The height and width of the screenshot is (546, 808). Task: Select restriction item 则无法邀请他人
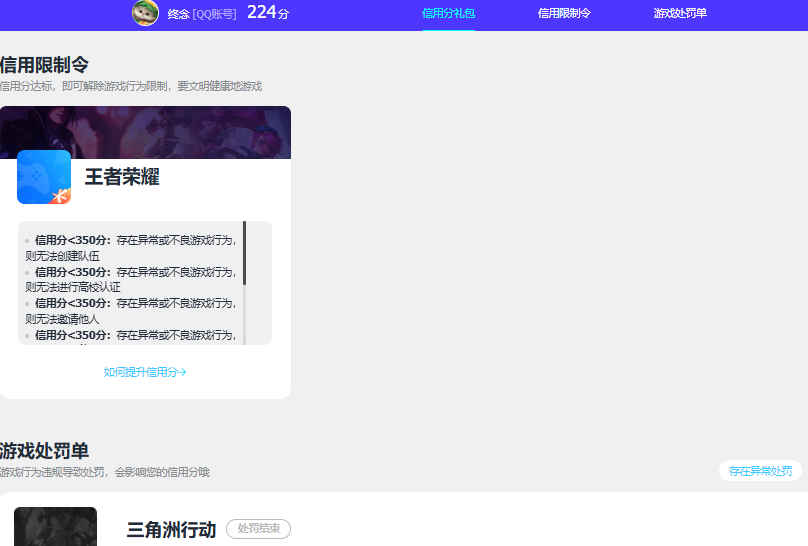(x=62, y=319)
